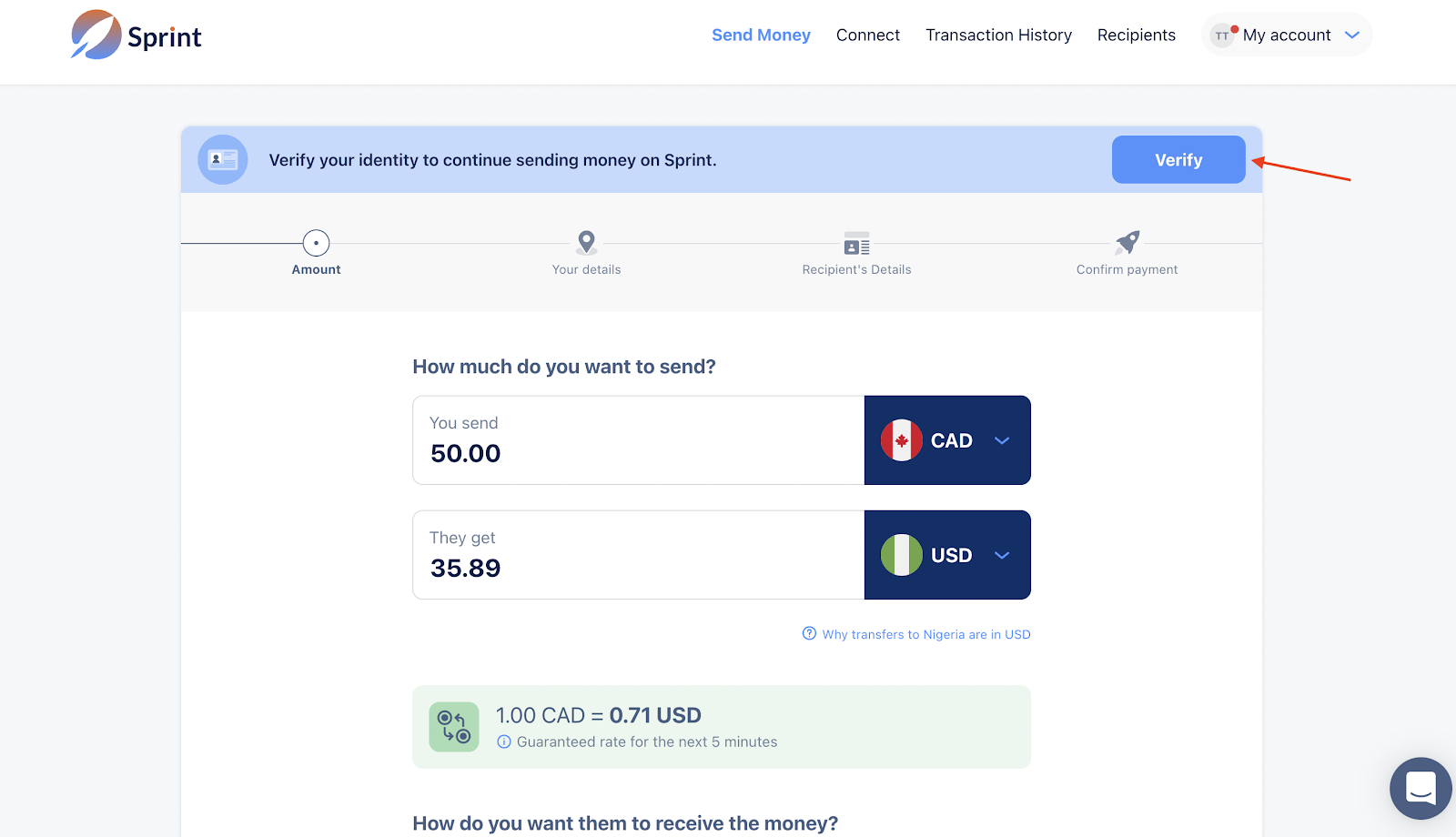Click the Canadian flag icon

(901, 440)
